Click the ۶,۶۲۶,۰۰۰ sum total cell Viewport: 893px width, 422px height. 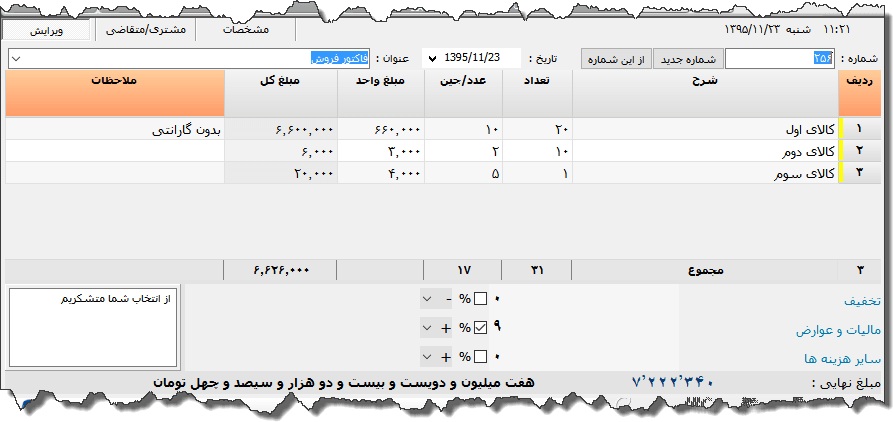281,271
